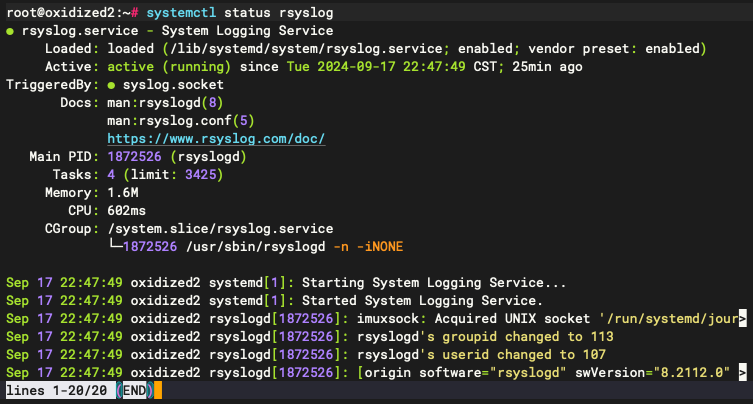Select the timestamp 'Tue 2024-09-17 22:47:49'

pyautogui.click(x=376, y=67)
